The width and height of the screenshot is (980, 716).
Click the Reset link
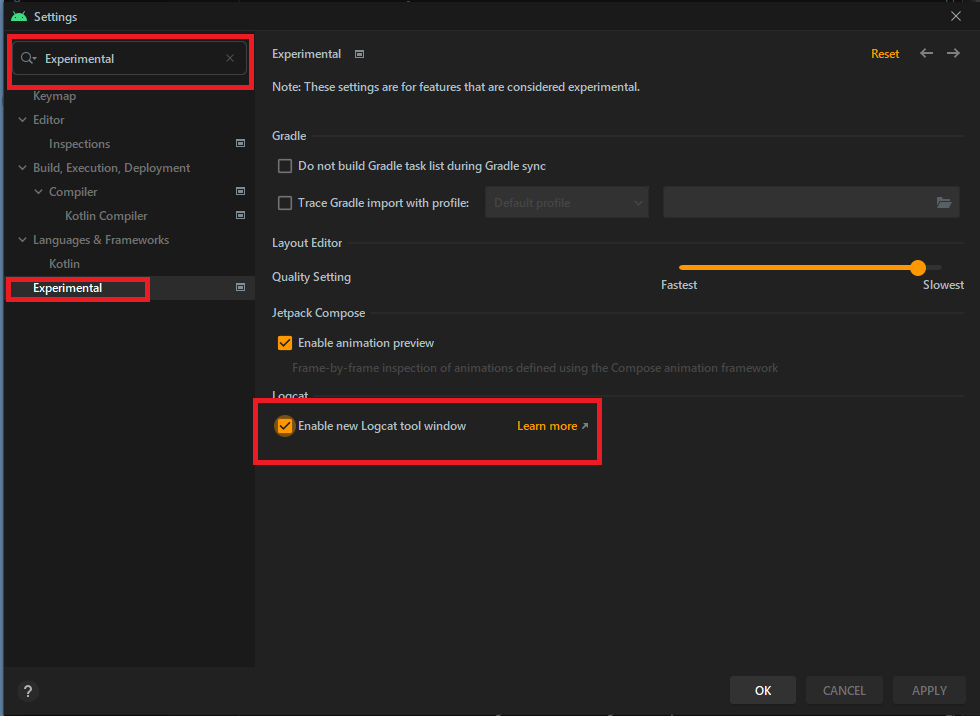(885, 54)
